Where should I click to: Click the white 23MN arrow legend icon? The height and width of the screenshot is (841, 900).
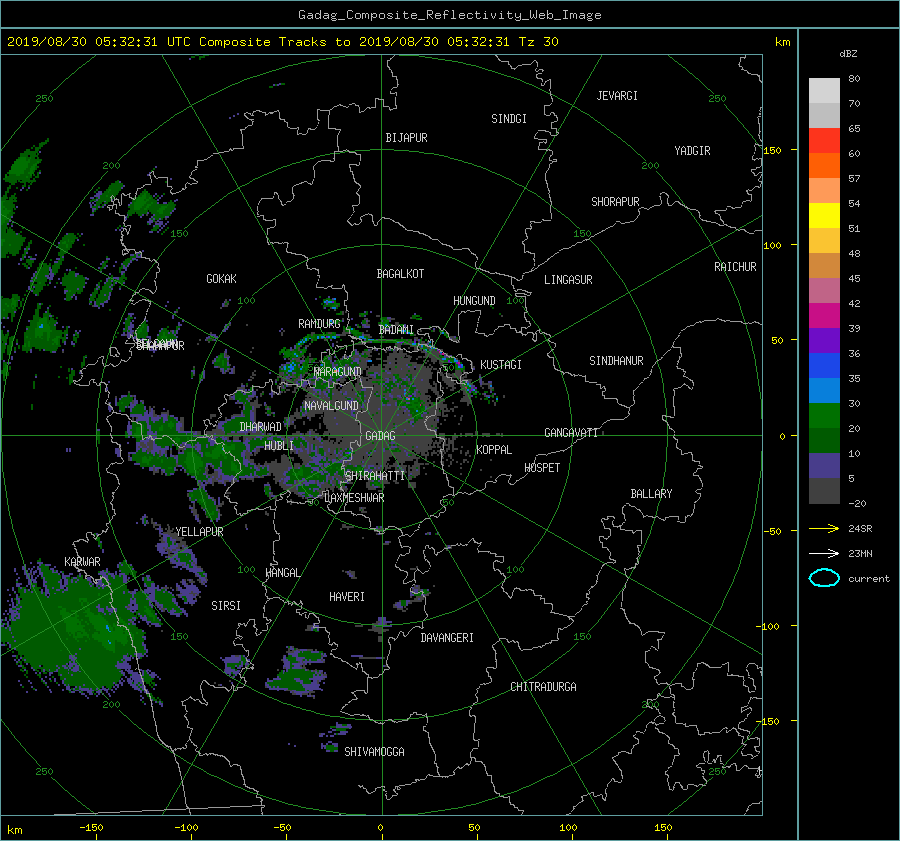pyautogui.click(x=824, y=553)
